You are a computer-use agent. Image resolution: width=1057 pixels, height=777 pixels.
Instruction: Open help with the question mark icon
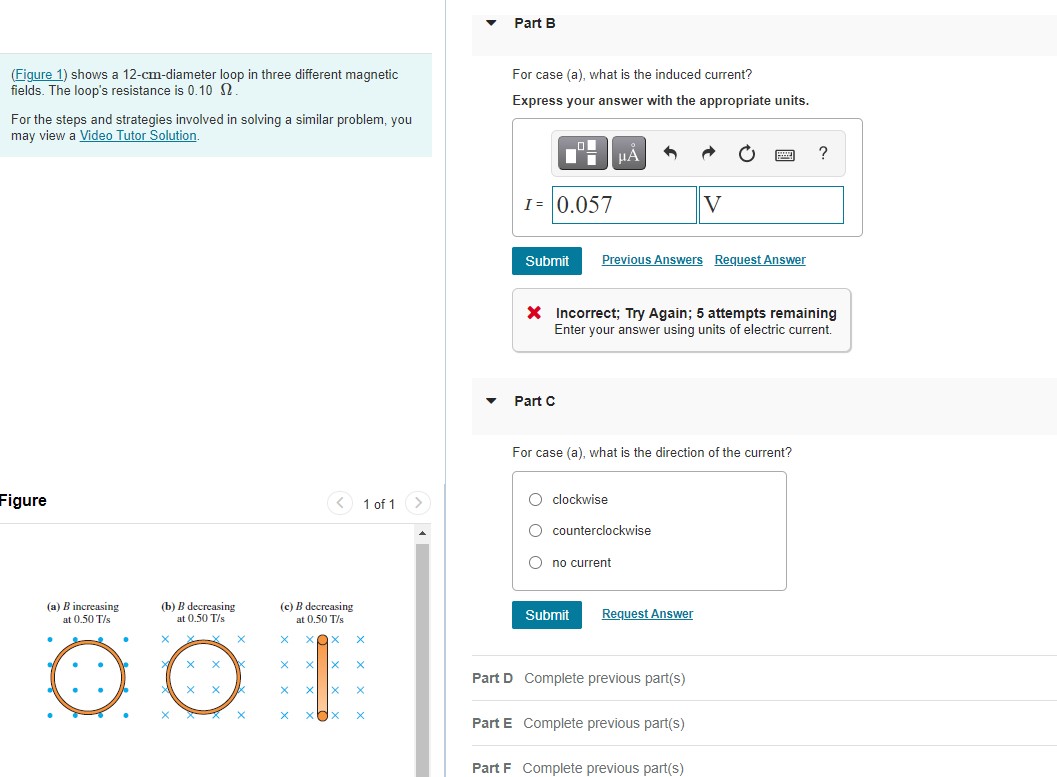pos(822,153)
